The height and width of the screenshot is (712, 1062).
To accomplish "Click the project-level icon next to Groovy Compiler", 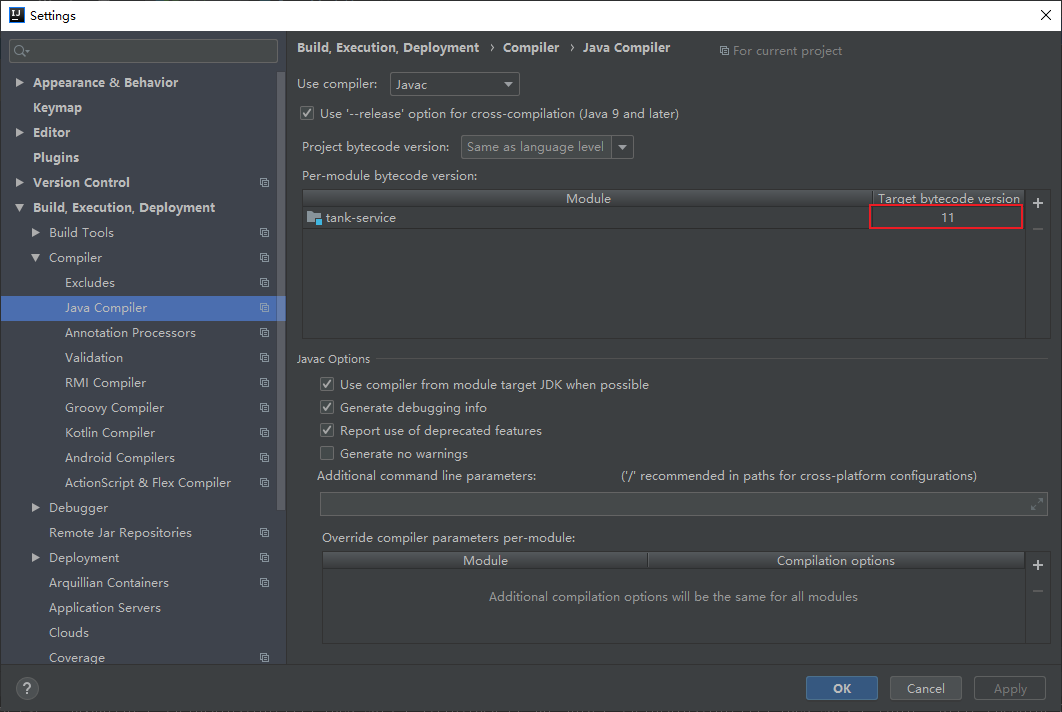I will coord(264,408).
